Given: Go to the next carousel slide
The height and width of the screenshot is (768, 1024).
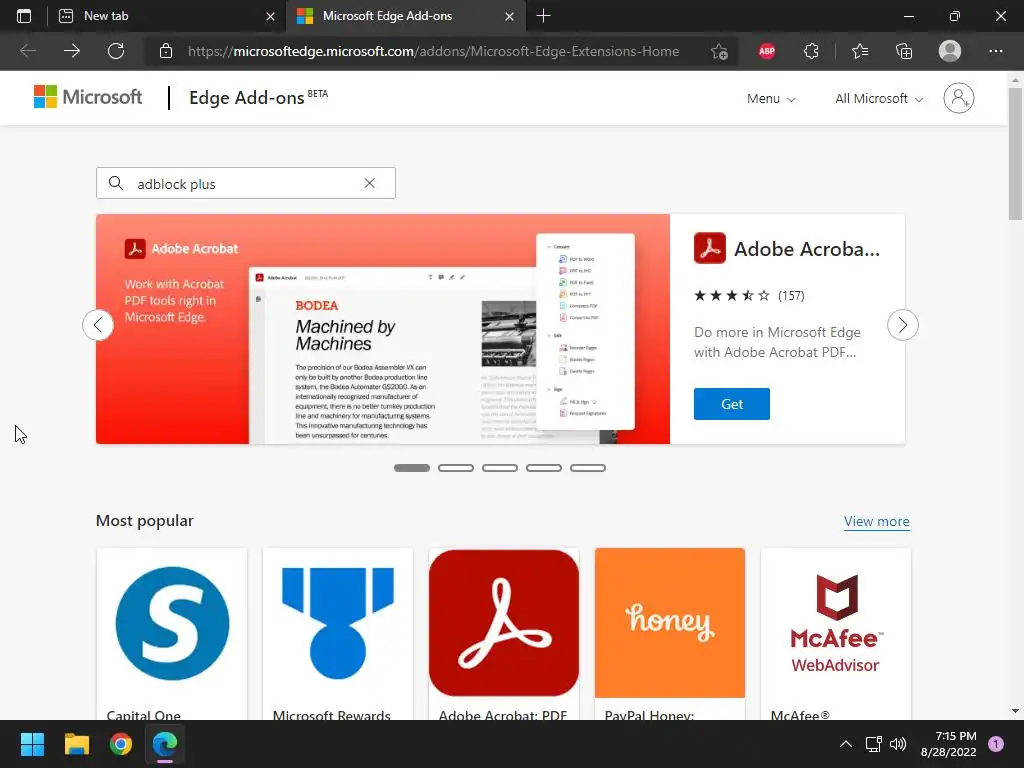Looking at the screenshot, I should click(x=903, y=325).
